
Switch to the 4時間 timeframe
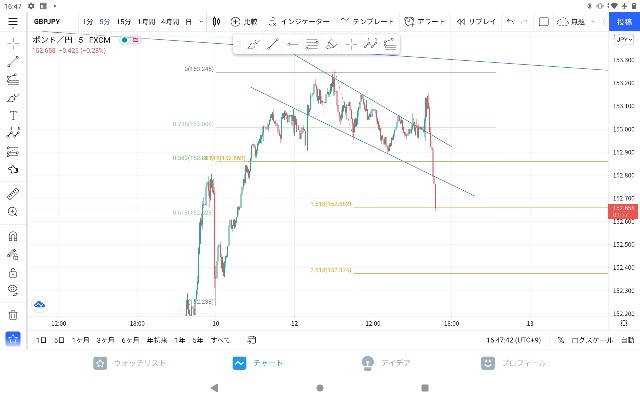pos(170,22)
